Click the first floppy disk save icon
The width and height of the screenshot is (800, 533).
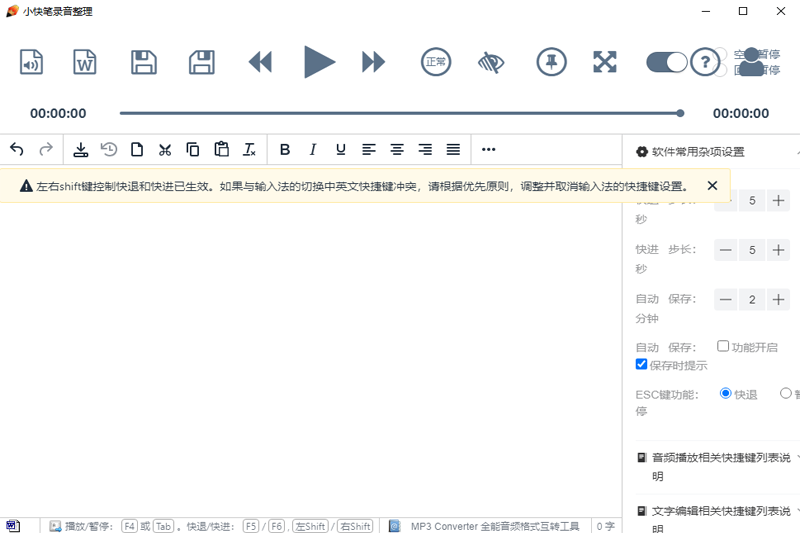[143, 62]
